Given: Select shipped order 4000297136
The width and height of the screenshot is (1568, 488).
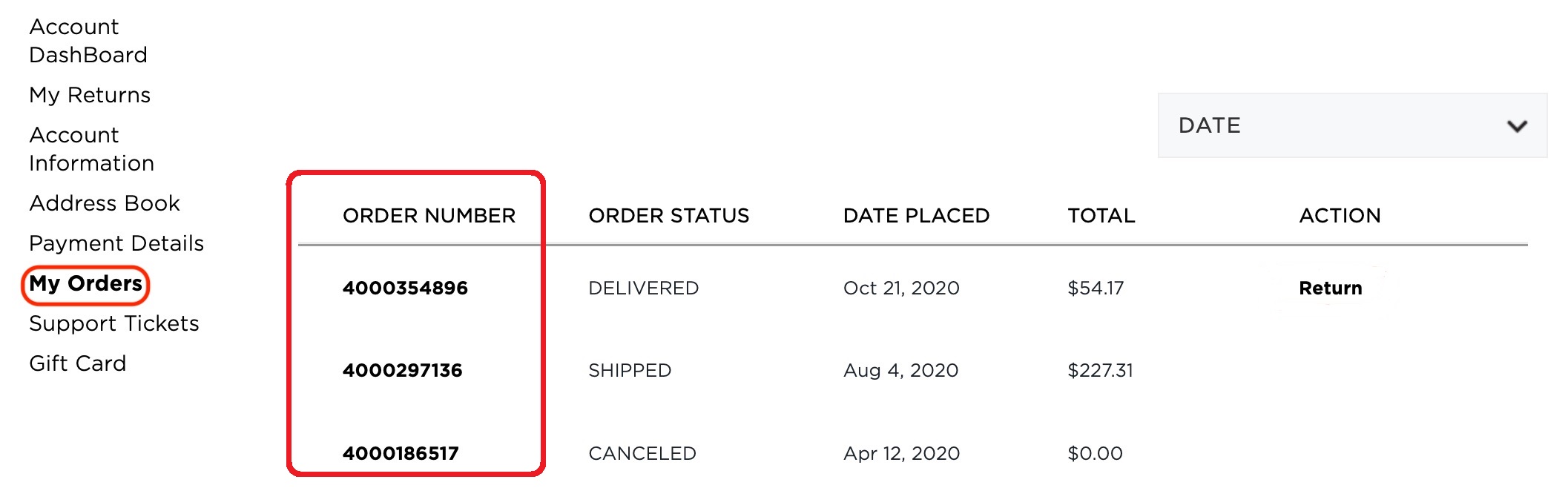Looking at the screenshot, I should [403, 370].
